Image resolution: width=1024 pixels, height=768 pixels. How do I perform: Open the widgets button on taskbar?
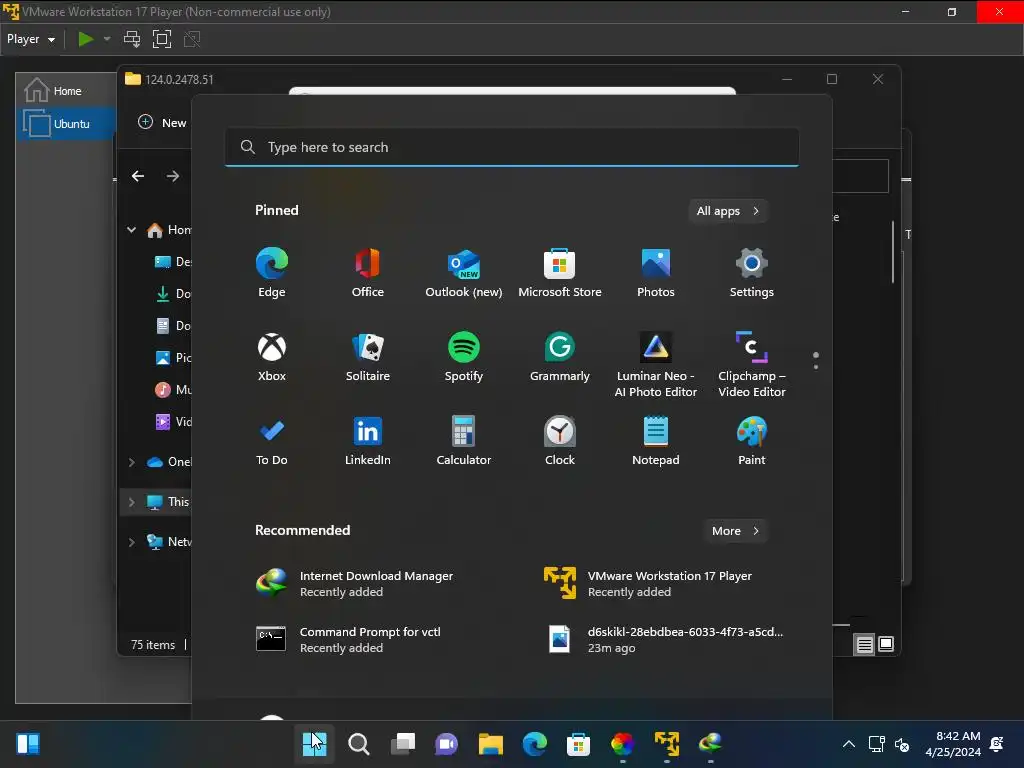coord(28,744)
